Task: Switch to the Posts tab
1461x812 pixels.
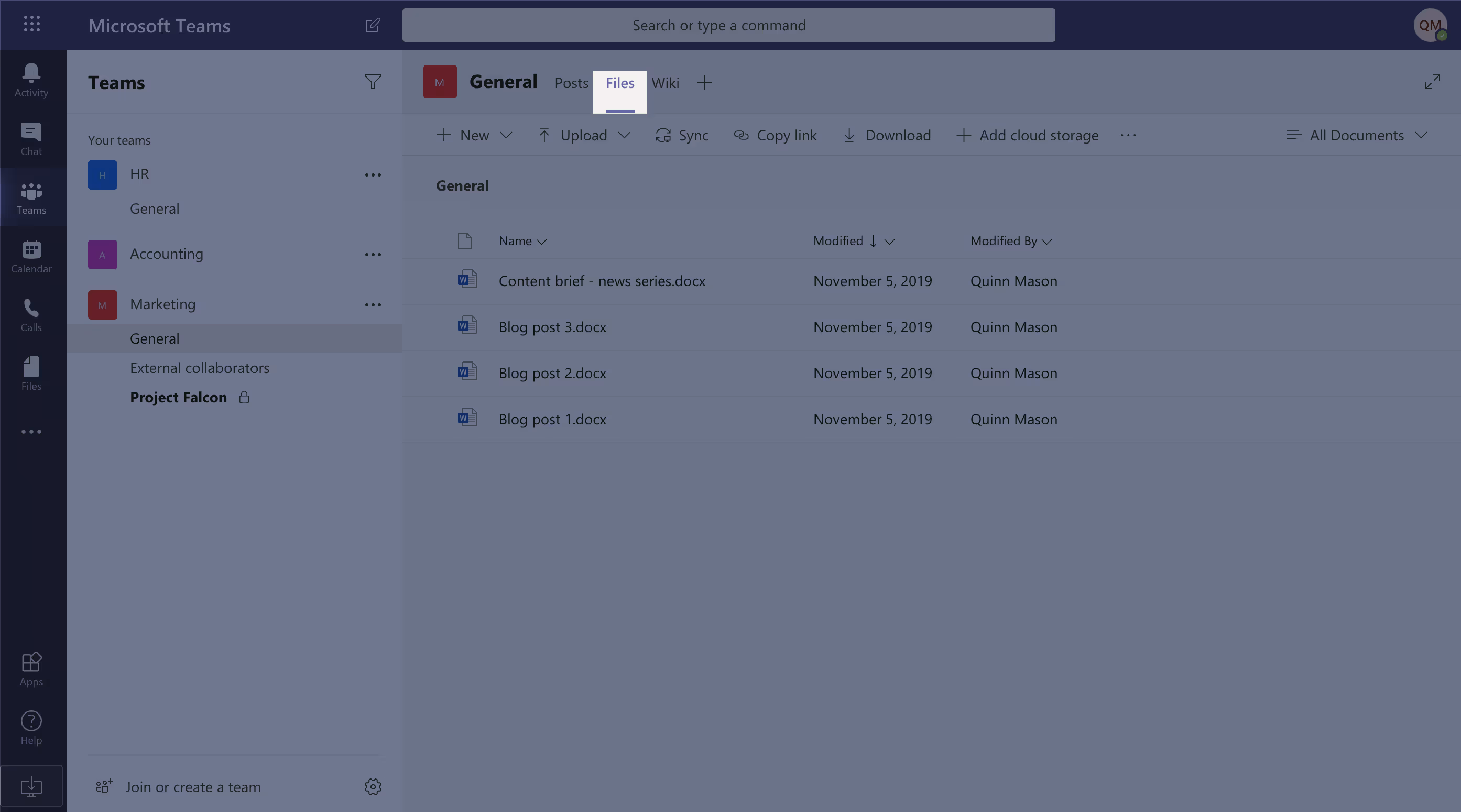Action: pyautogui.click(x=571, y=83)
